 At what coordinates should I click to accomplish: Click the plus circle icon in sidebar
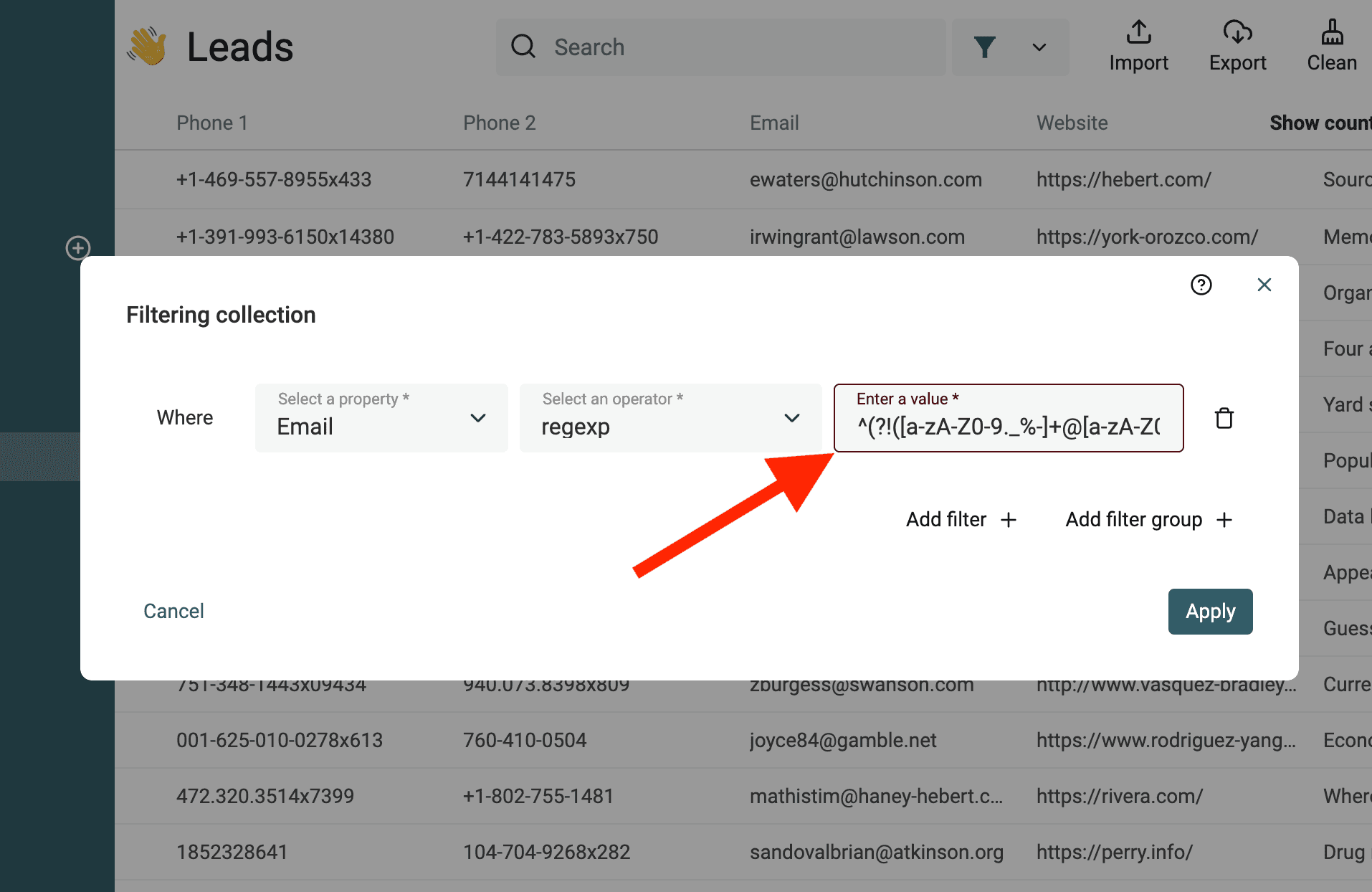coord(78,248)
